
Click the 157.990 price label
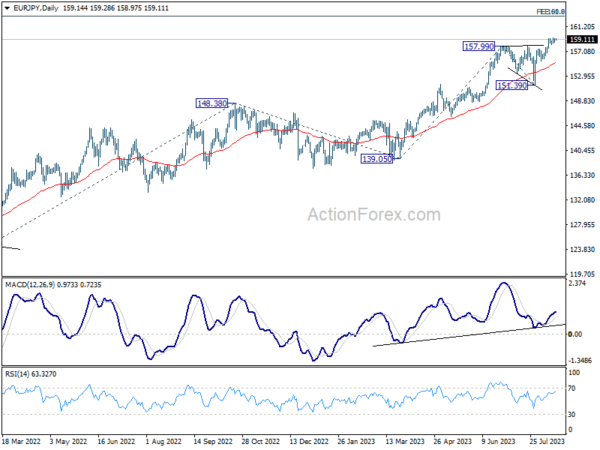coord(479,47)
